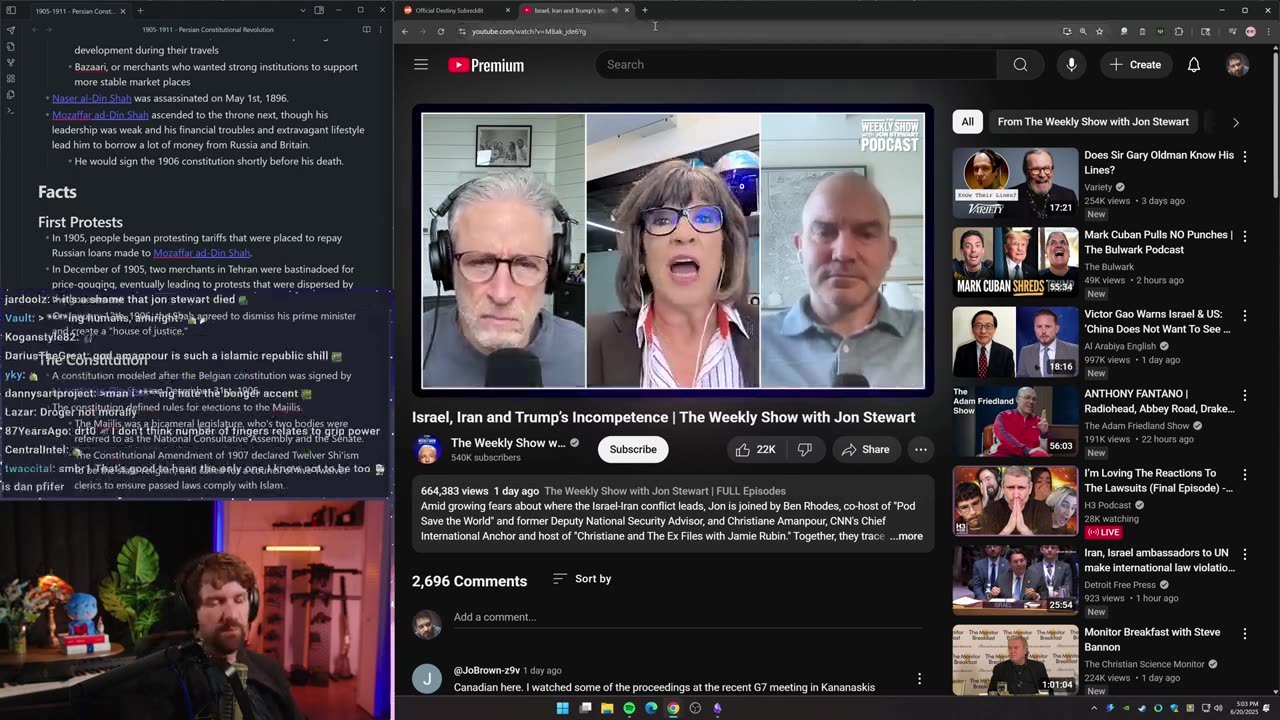This screenshot has width=1280, height=720.
Task: Show hidden system tray icons chevron
Action: [1096, 708]
